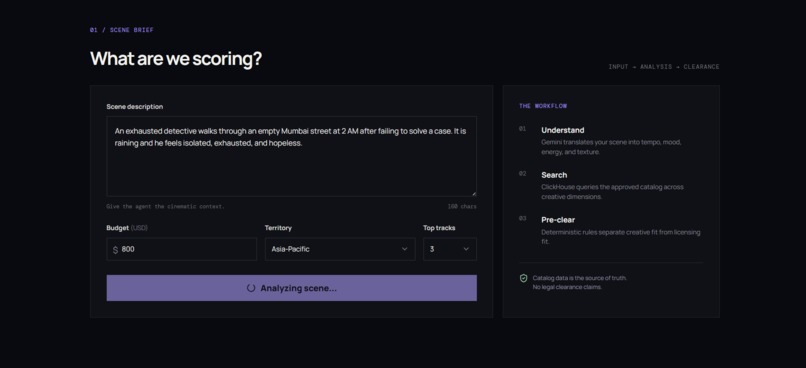Click step number 01 in workflow
The image size is (806, 368).
(x=522, y=129)
